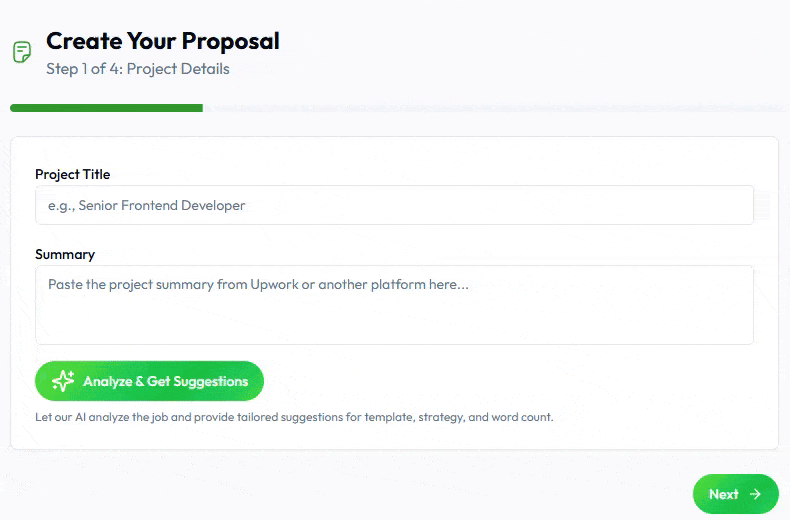Screen dimensions: 790x520
Task: Click the Project Title field label
Action: [73, 174]
